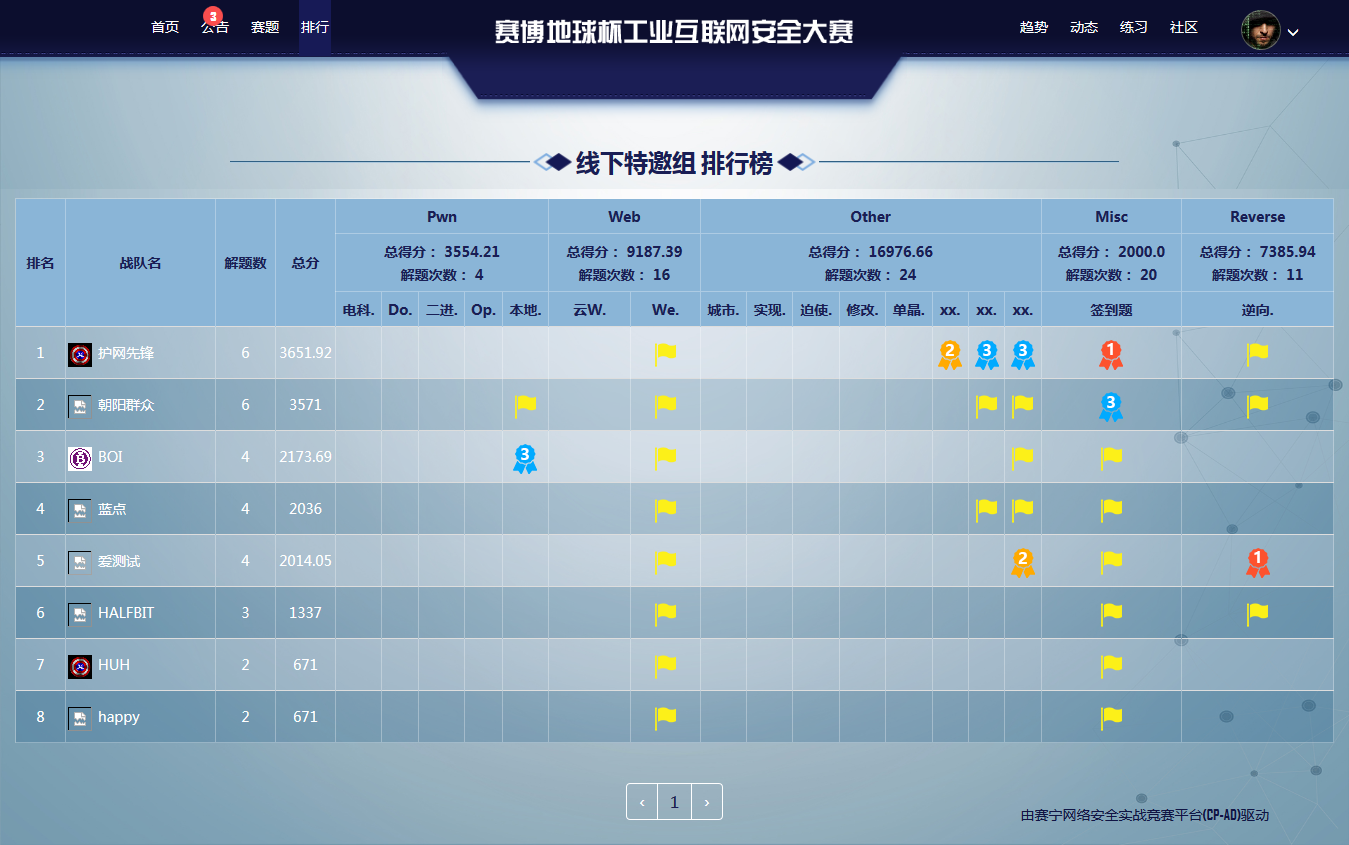This screenshot has width=1349, height=845.
Task: Open the 趋势 trends page
Action: tap(1034, 27)
